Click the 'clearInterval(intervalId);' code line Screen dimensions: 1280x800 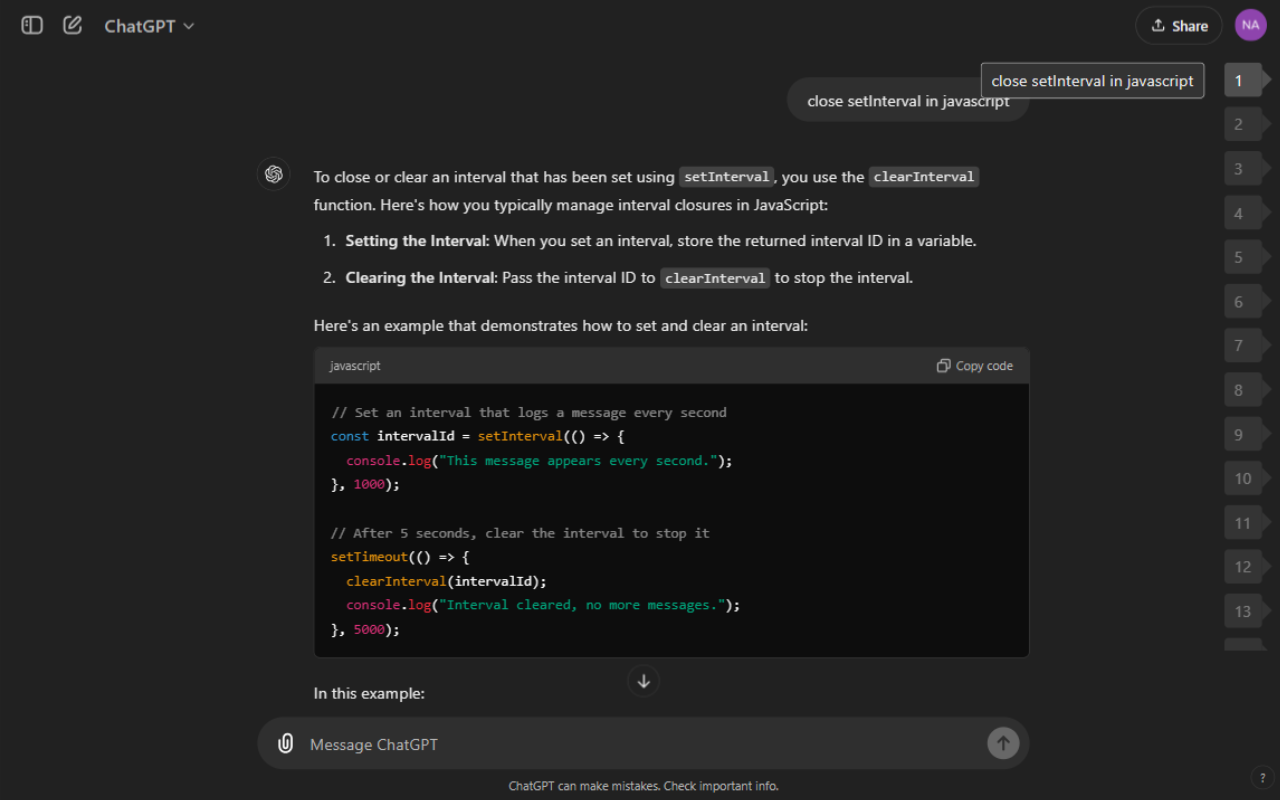tap(447, 581)
